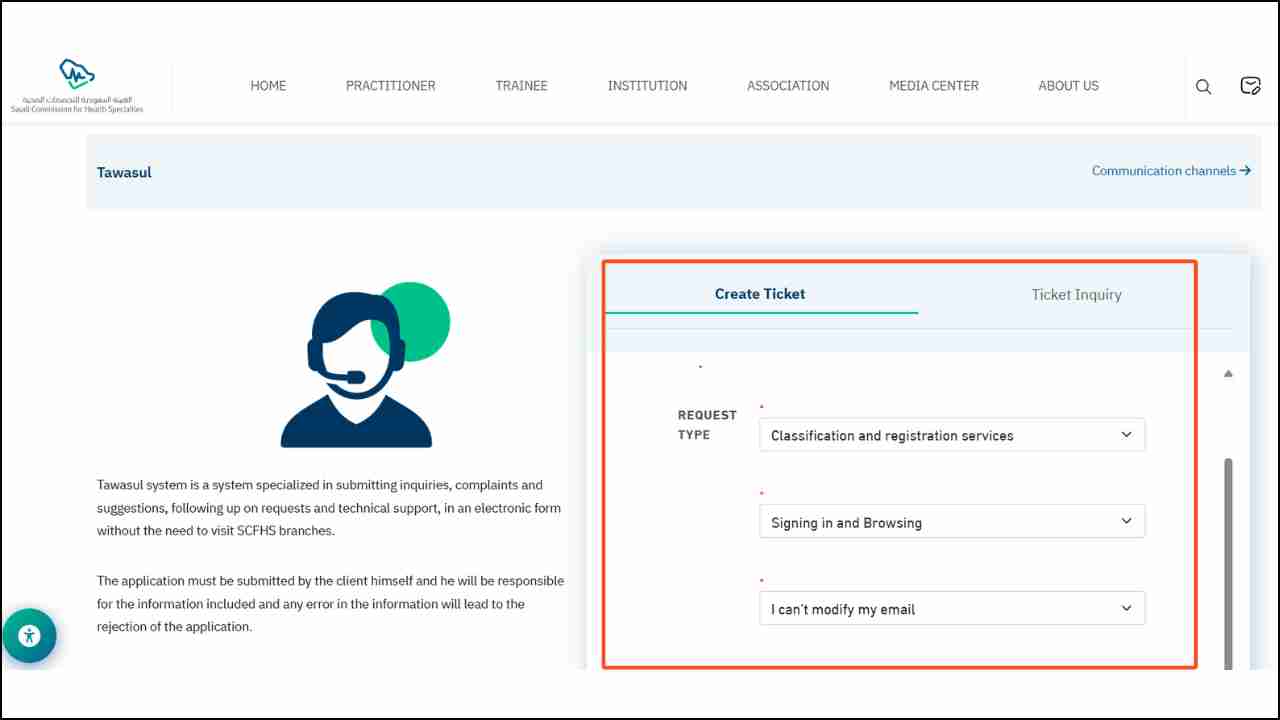Open the MEDIA CENTER menu
The height and width of the screenshot is (720, 1280).
933,86
